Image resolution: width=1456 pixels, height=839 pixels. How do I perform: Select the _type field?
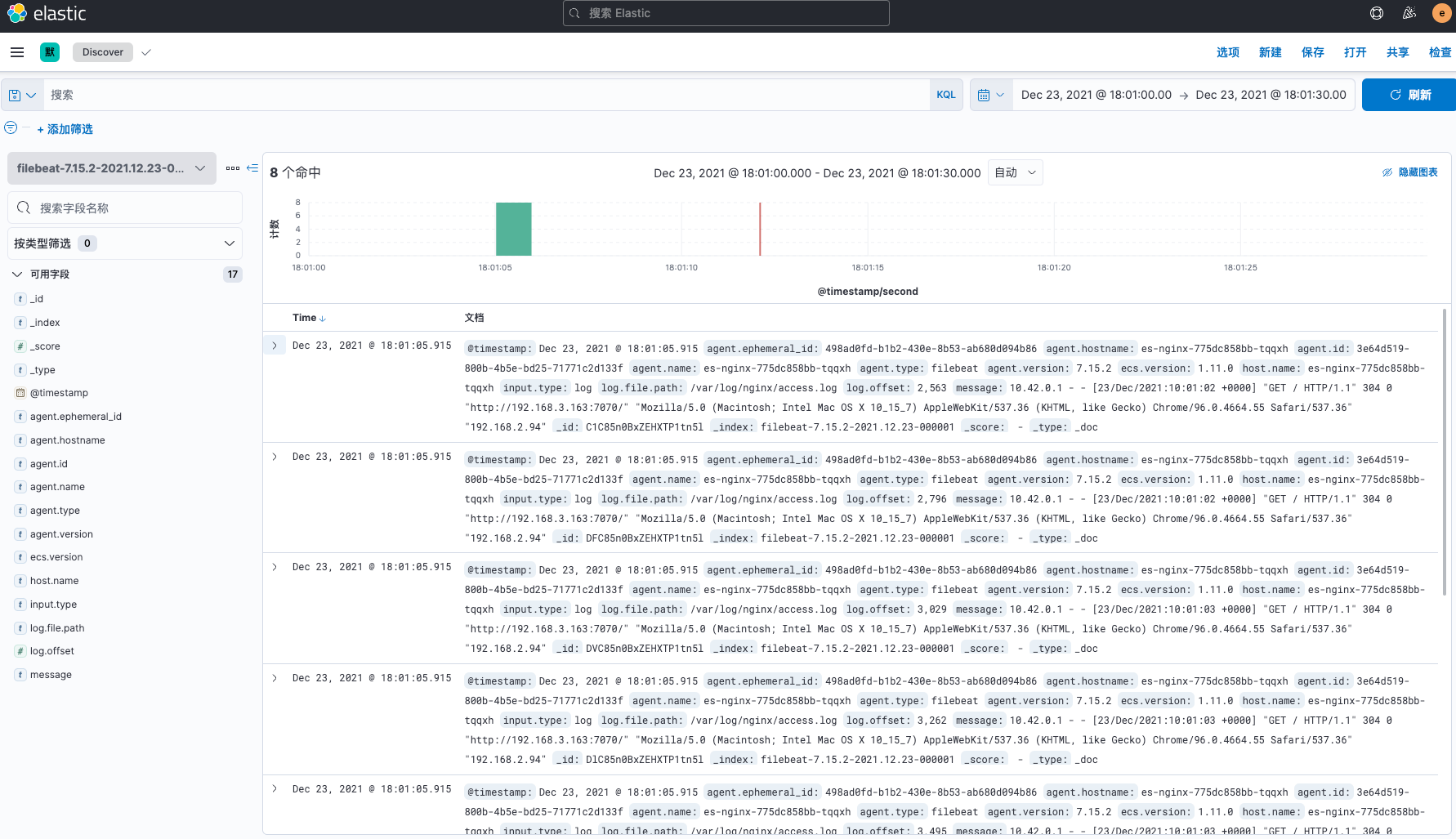click(x=42, y=370)
